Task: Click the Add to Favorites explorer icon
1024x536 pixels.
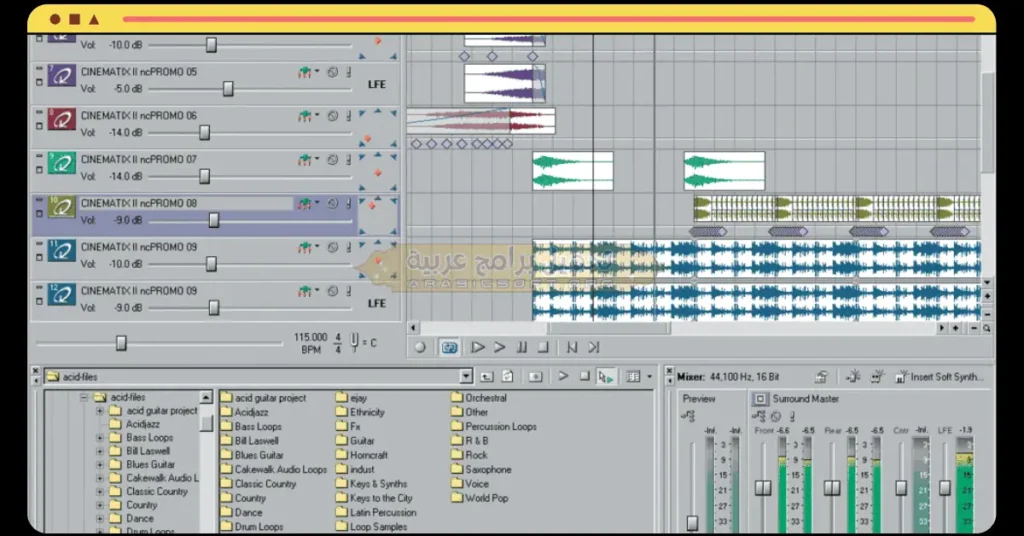Action: [536, 377]
